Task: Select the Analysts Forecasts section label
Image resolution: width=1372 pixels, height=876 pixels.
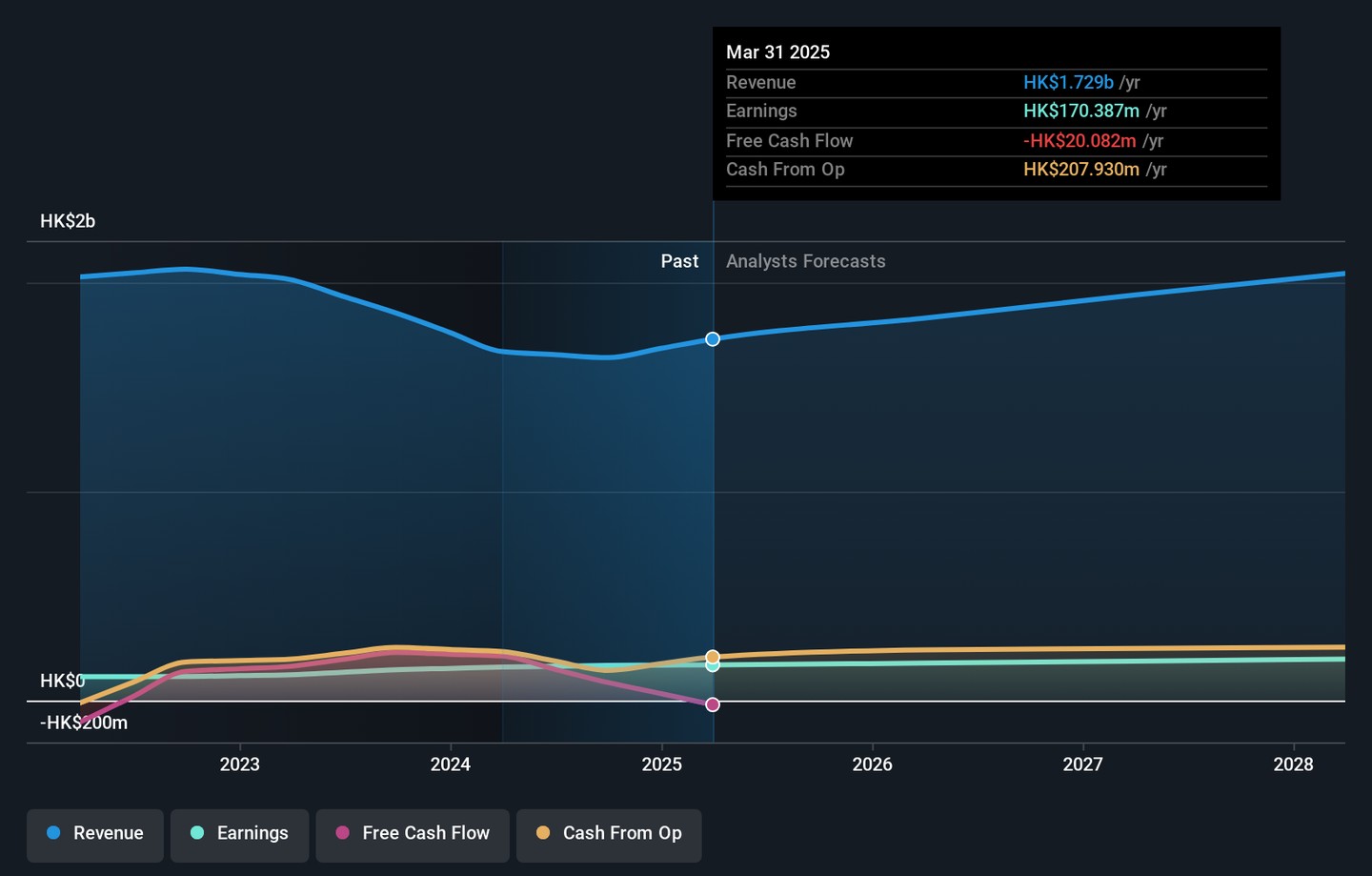Action: (x=805, y=261)
